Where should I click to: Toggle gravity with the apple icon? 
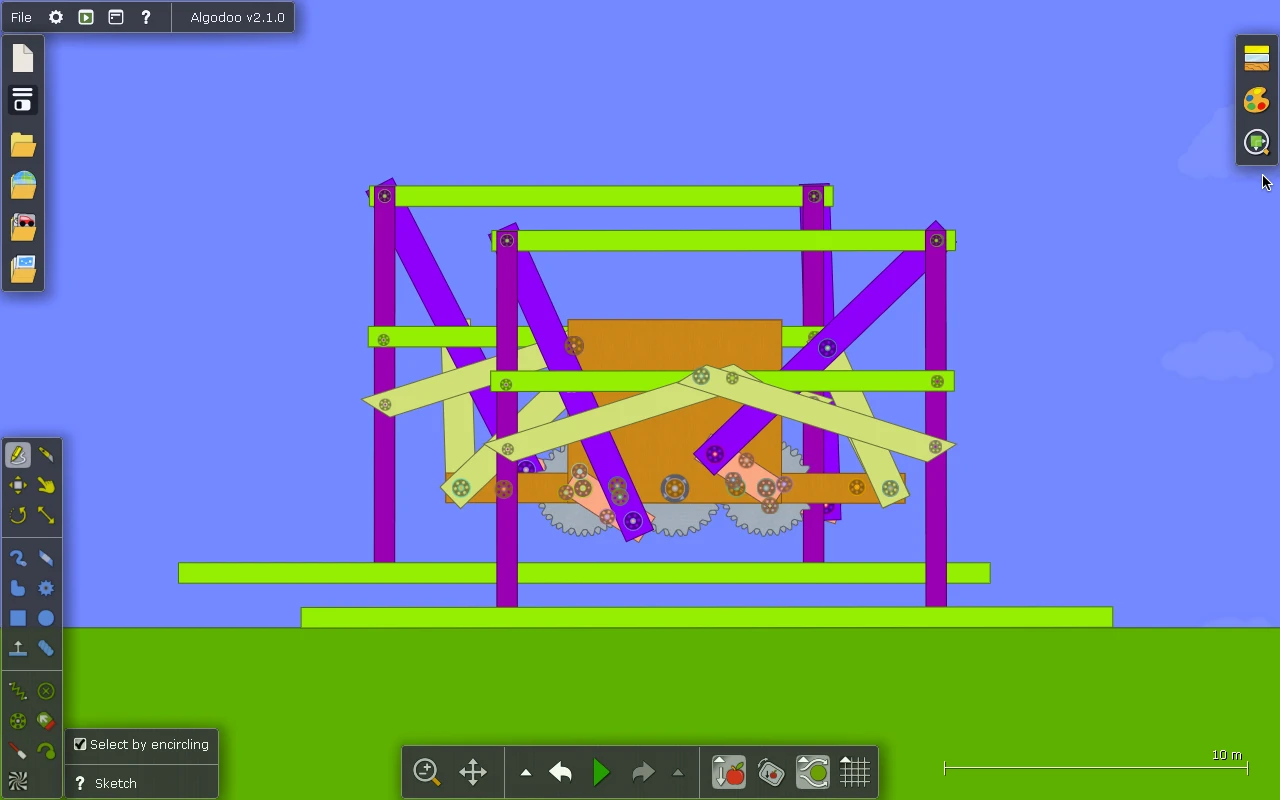point(729,772)
